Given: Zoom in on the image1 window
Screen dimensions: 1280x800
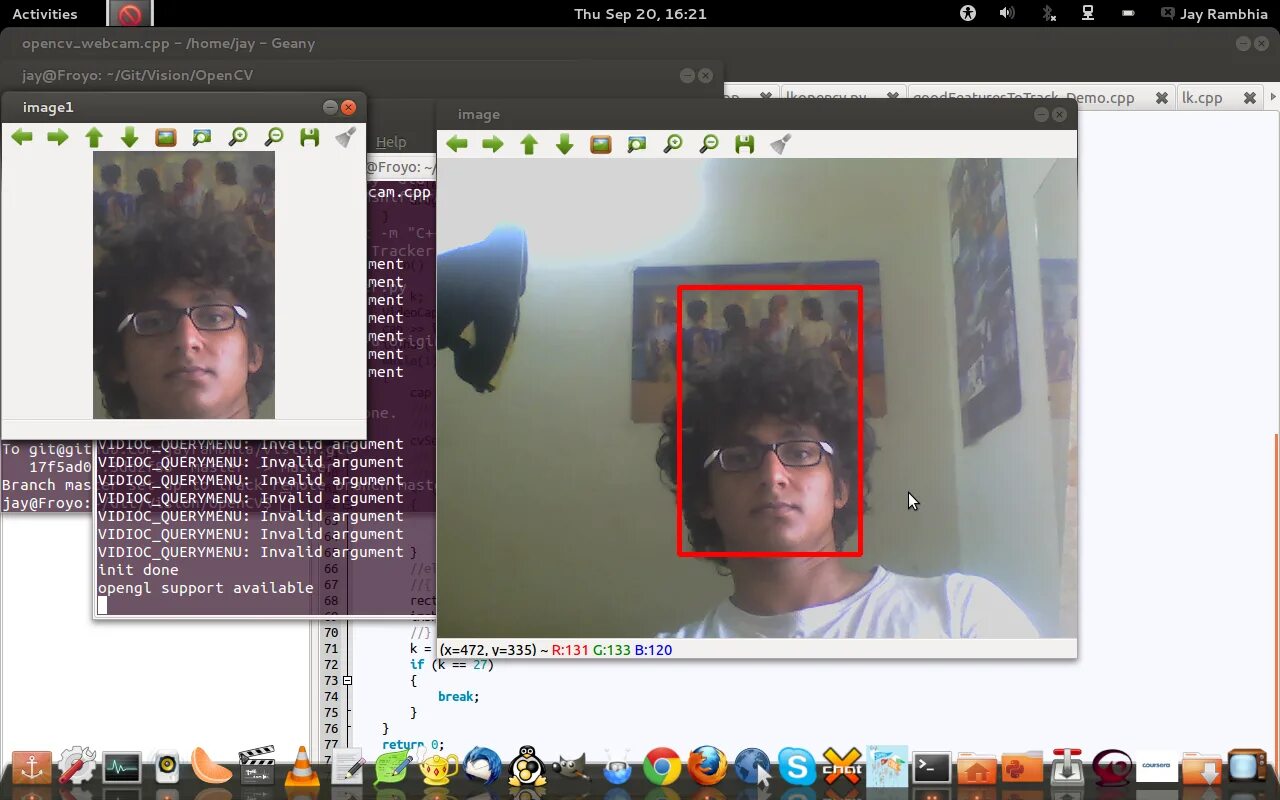Looking at the screenshot, I should 238,137.
